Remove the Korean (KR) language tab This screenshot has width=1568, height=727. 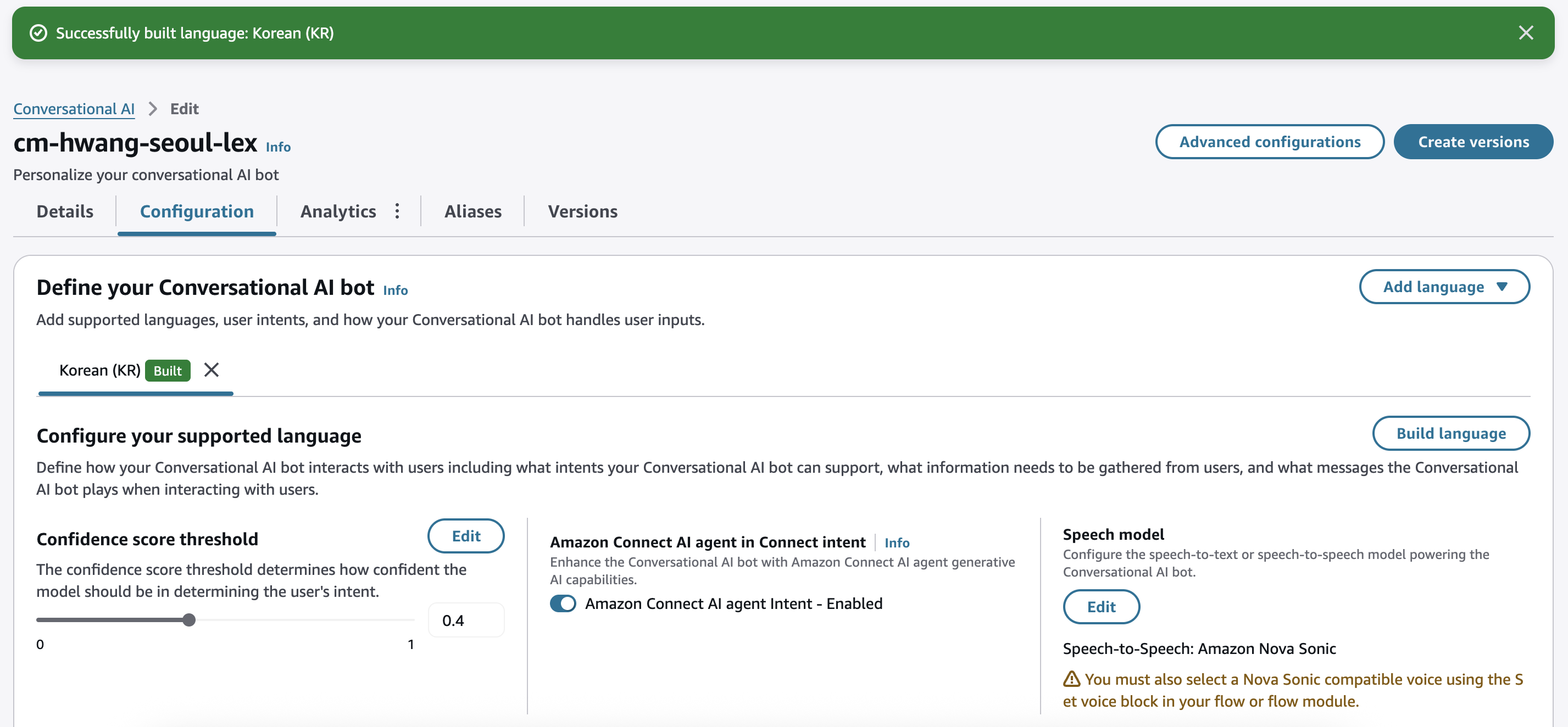coord(211,370)
